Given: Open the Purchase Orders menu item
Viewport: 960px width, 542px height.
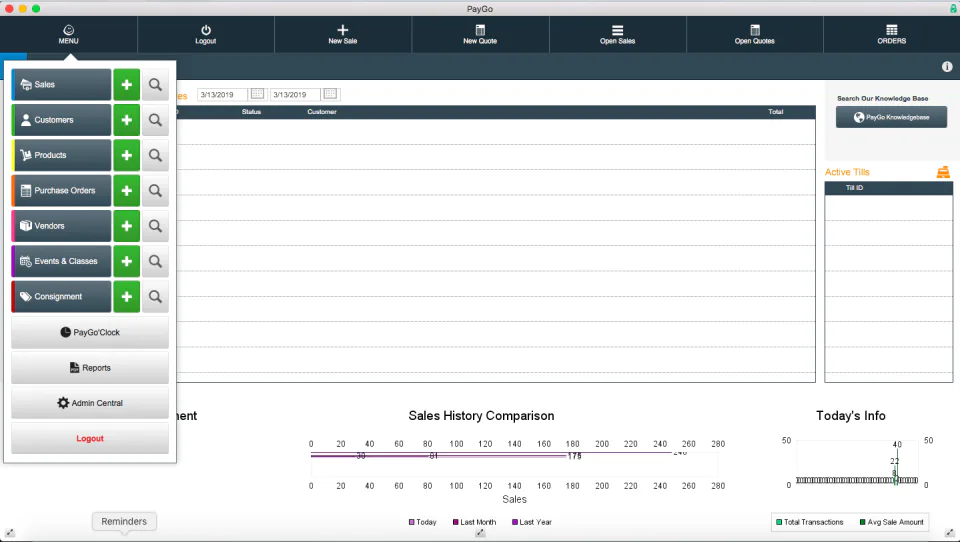Looking at the screenshot, I should click(61, 190).
